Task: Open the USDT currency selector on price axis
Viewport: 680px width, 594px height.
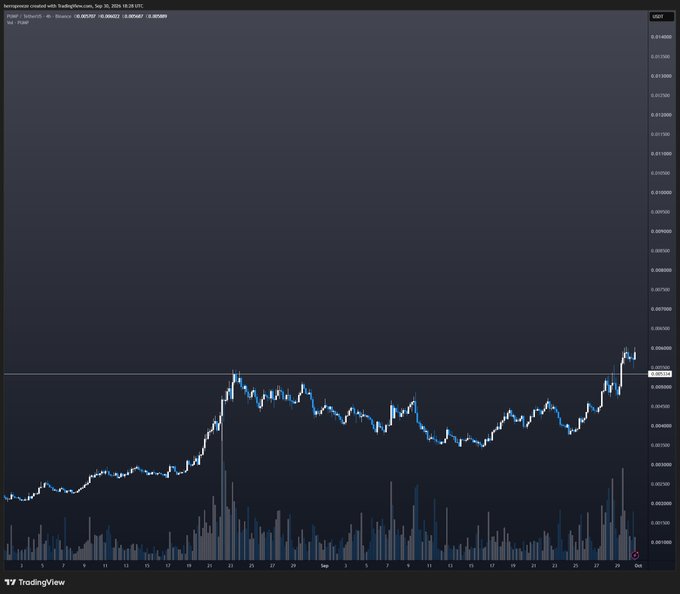Action: coord(660,17)
